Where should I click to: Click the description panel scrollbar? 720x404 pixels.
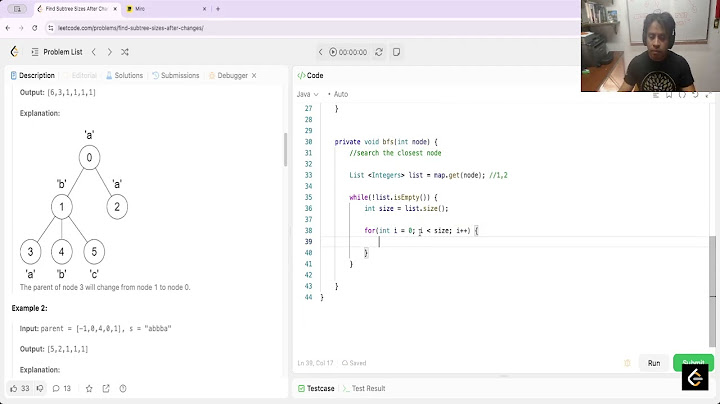285,150
